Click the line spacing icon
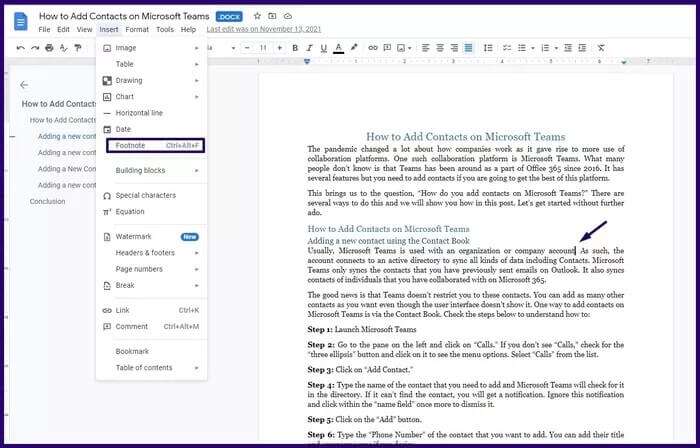700x448 pixels. coord(490,48)
